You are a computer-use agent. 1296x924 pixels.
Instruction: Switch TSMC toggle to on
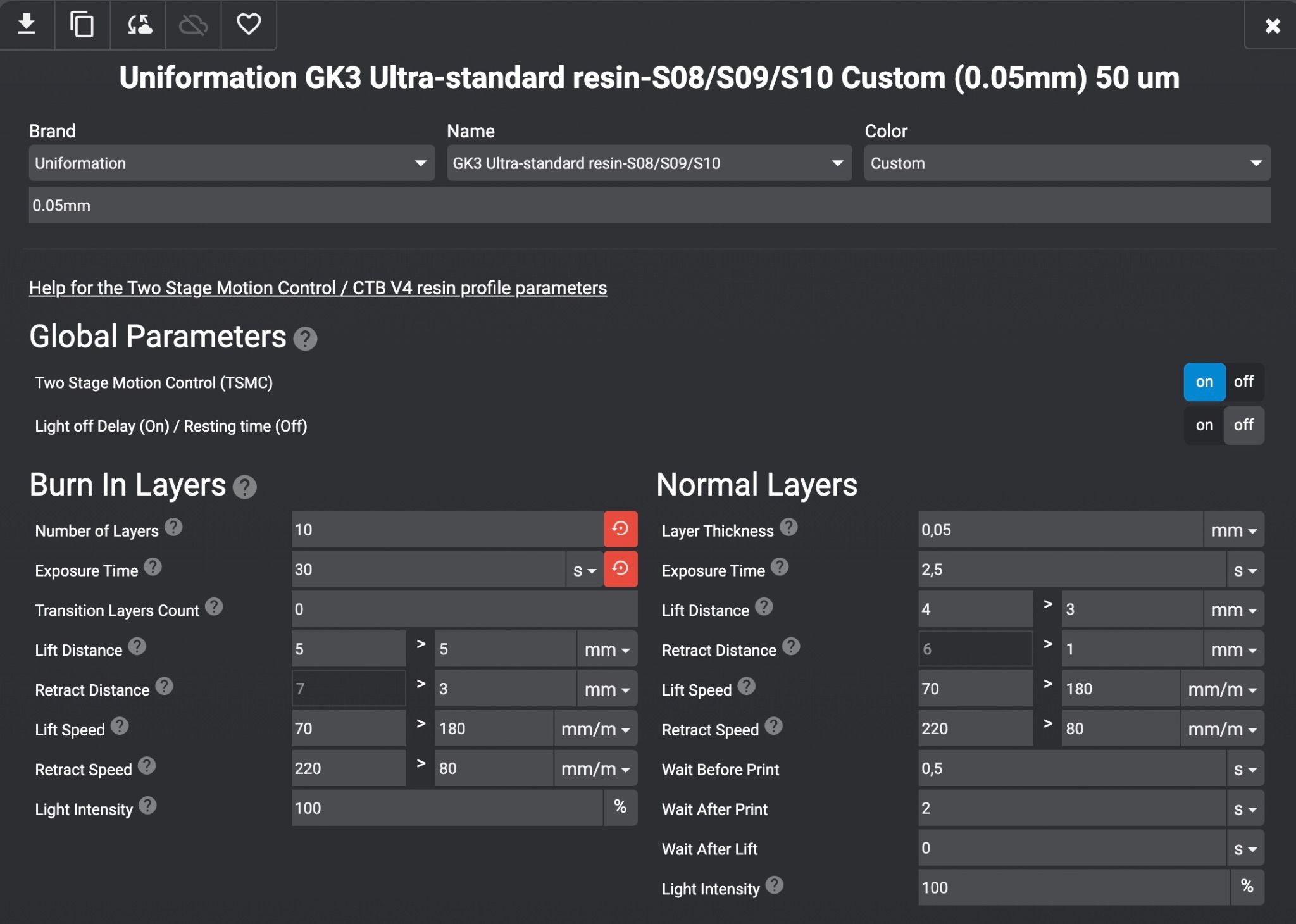click(x=1204, y=382)
